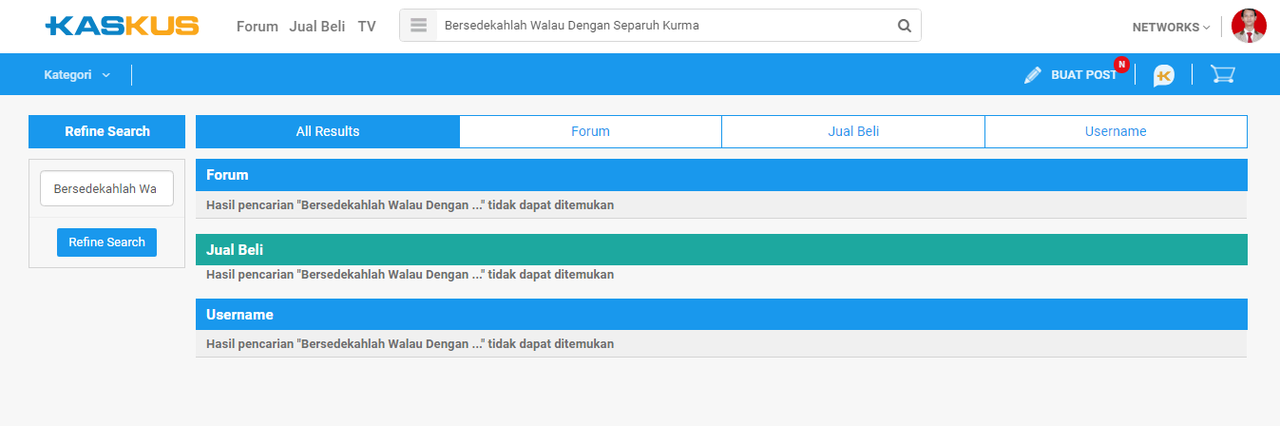1280x426 pixels.
Task: Click the KASKUS logo
Action: tap(122, 26)
